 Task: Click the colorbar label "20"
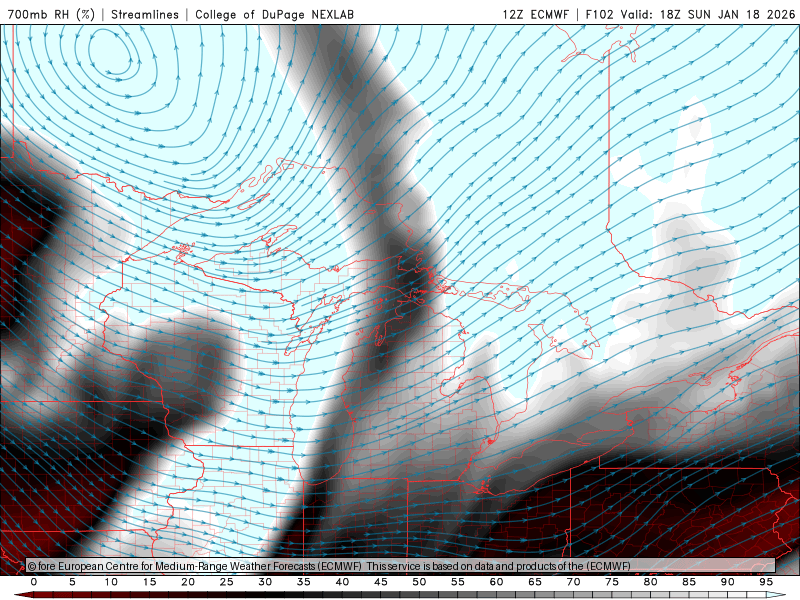tap(188, 582)
